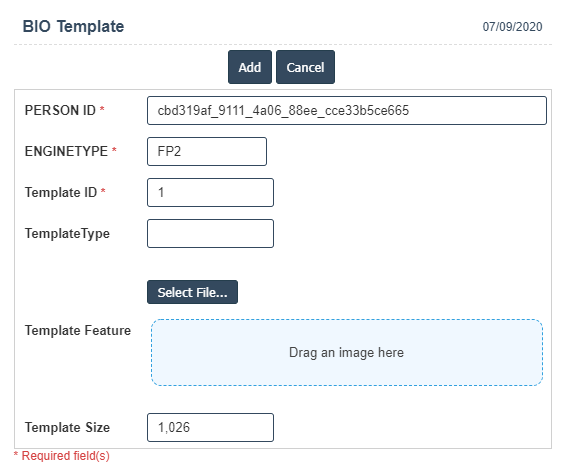The height and width of the screenshot is (472, 566).
Task: Click the Required field(s) note
Action: pyautogui.click(x=62, y=456)
